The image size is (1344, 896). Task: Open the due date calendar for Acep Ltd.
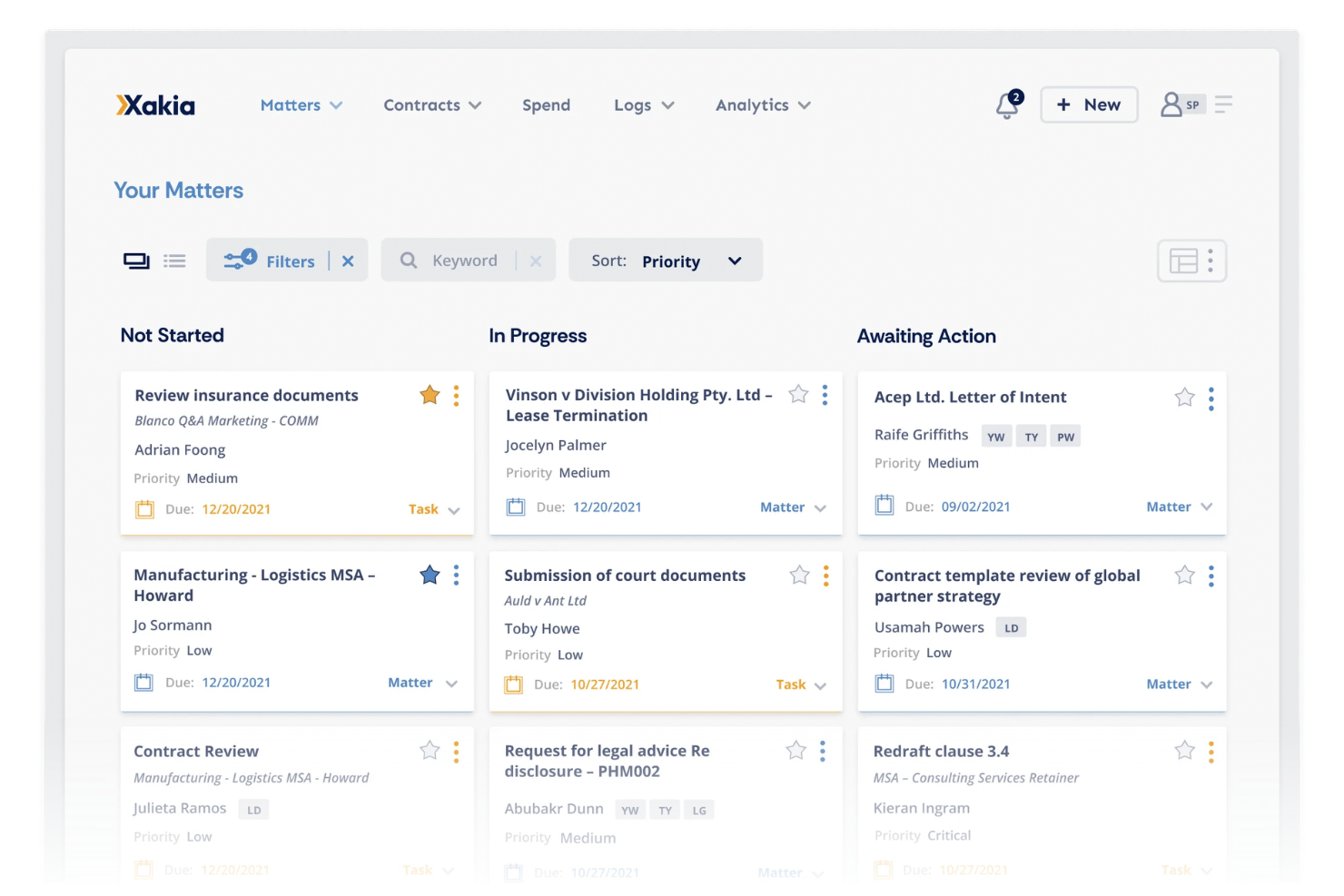point(884,506)
